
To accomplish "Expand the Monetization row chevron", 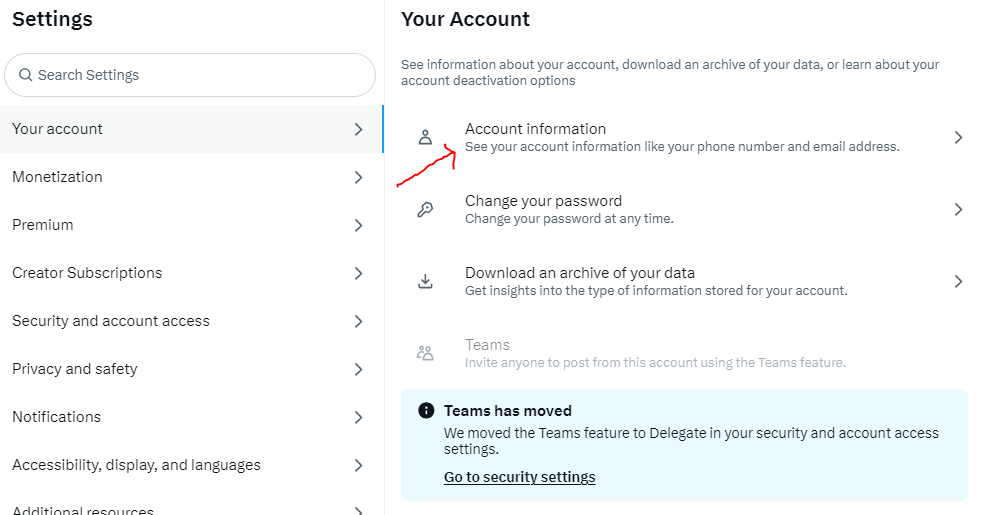I will pos(358,178).
